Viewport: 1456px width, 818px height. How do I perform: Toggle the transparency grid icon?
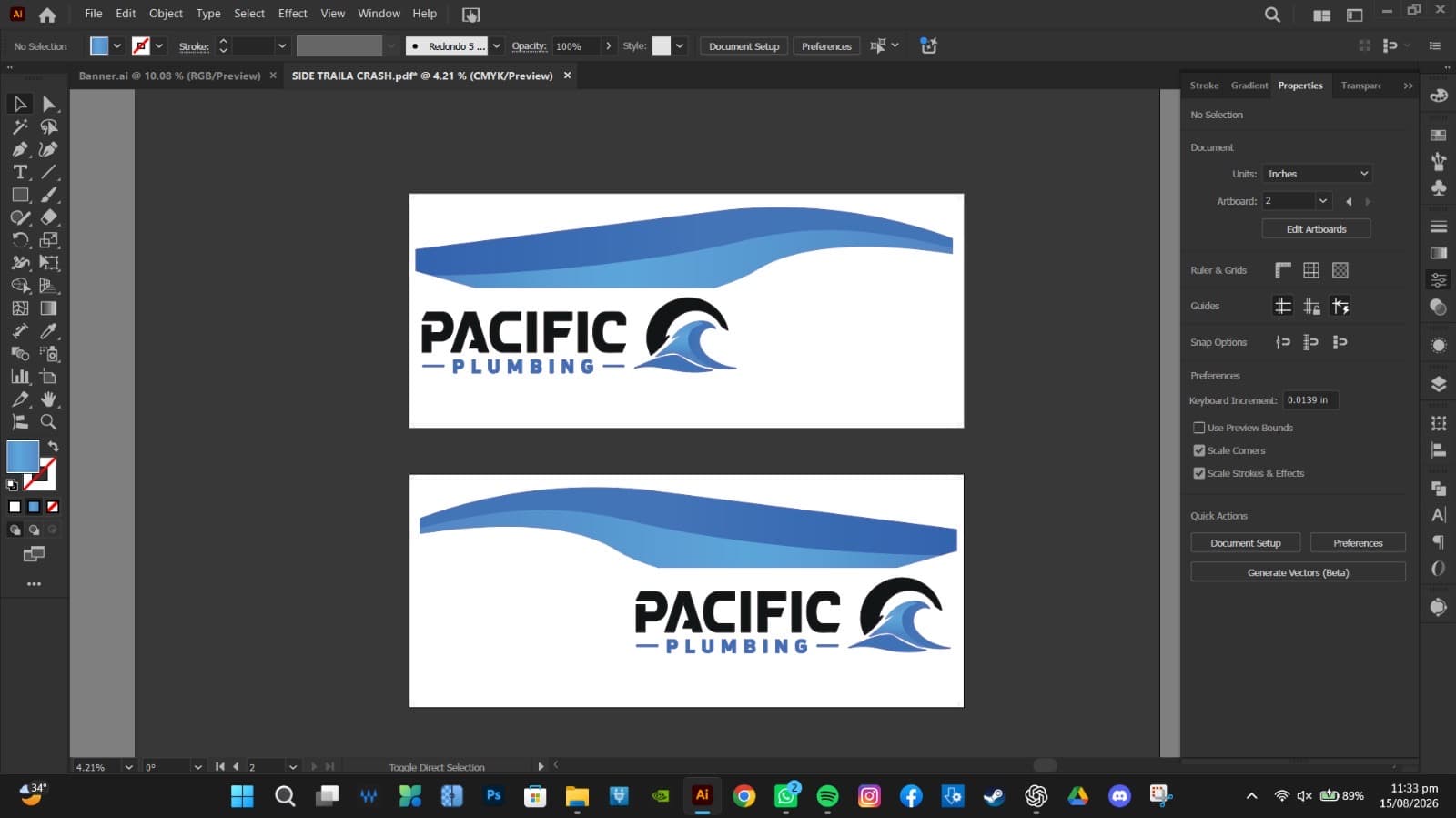(1340, 270)
